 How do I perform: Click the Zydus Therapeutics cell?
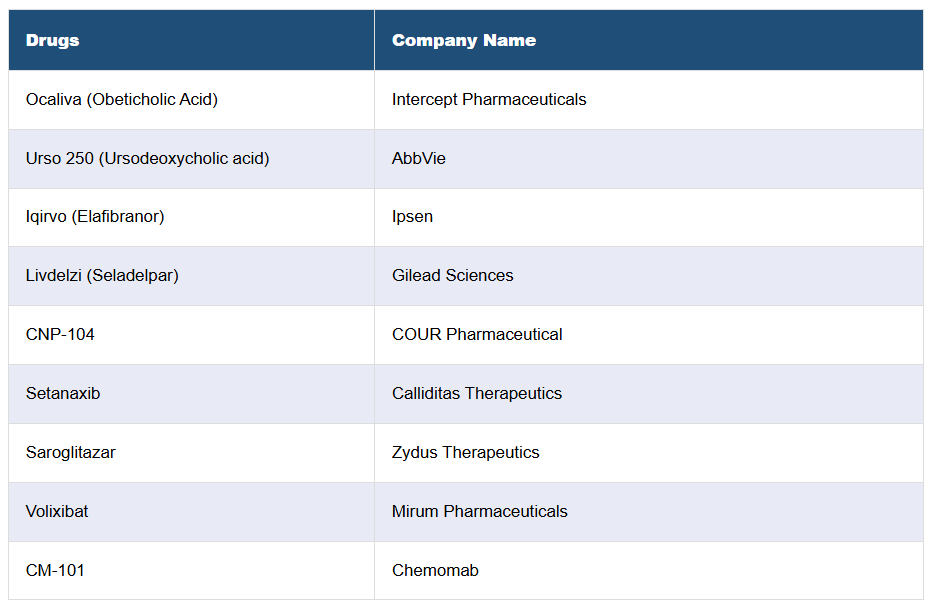(x=466, y=453)
